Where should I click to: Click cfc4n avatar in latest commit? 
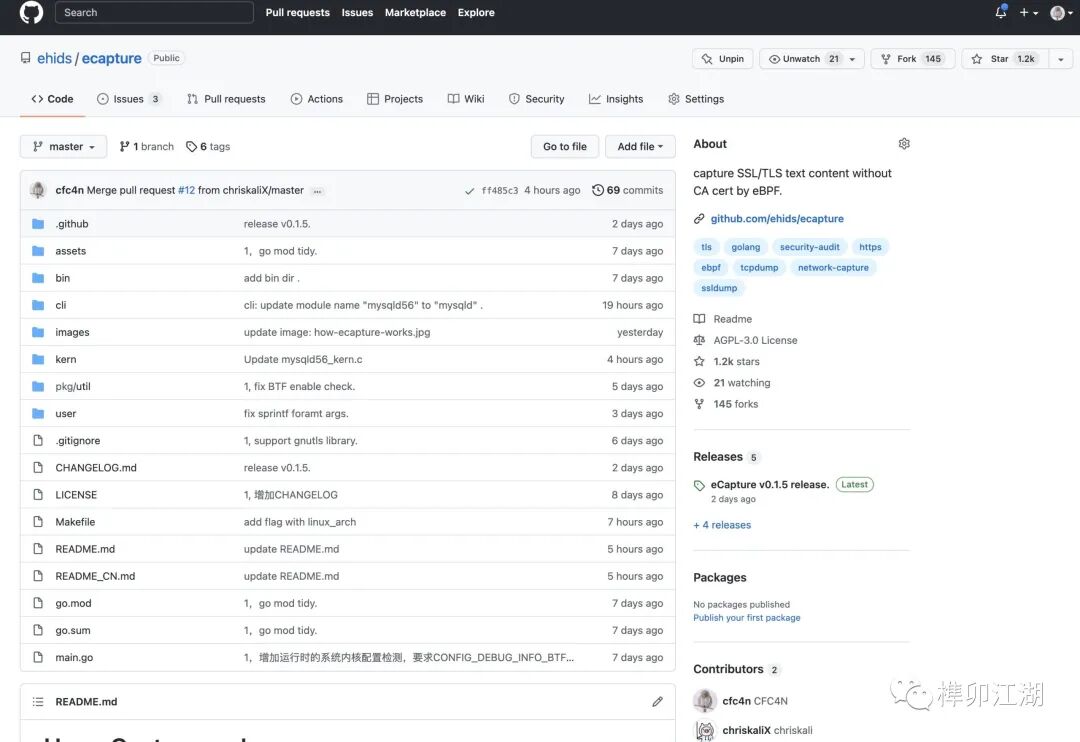pyautogui.click(x=38, y=190)
